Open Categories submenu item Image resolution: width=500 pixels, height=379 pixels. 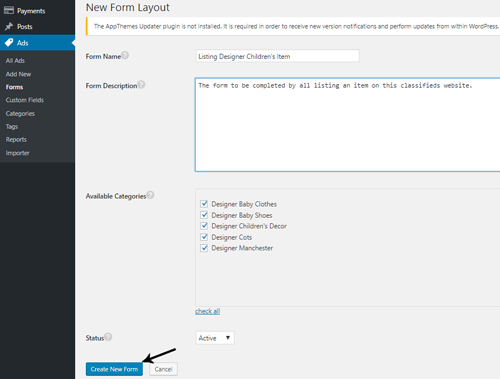click(20, 113)
